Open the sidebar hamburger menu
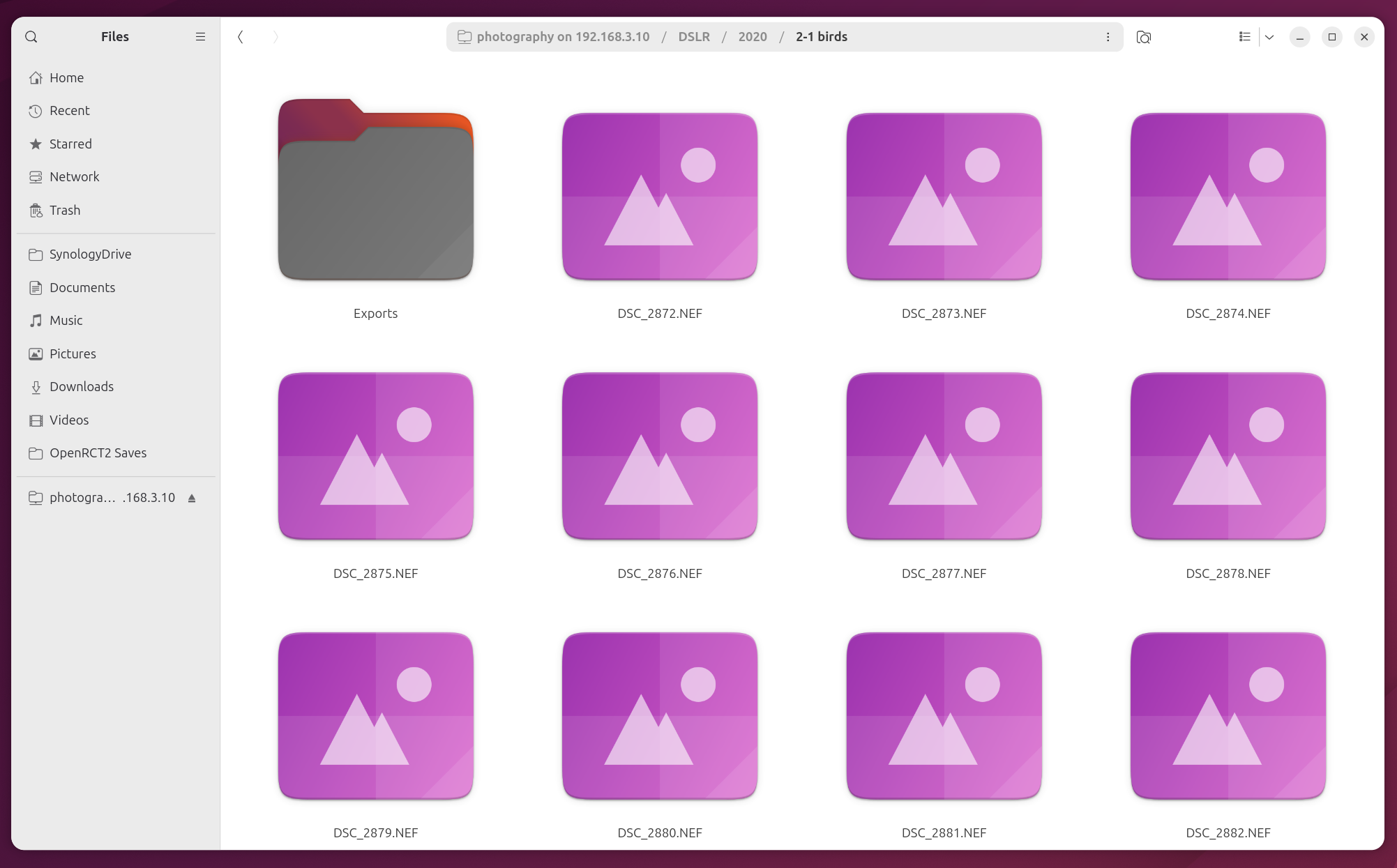Screen dimensions: 1397x868 [200, 37]
